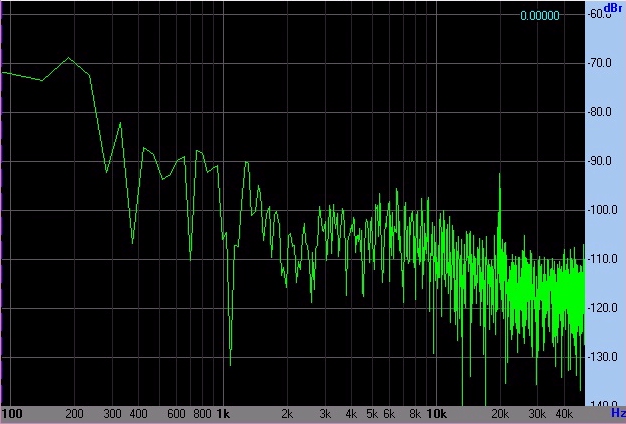The height and width of the screenshot is (424, 626).
Task: Click the deep spectrum notch near 1k
Action: pos(230,364)
